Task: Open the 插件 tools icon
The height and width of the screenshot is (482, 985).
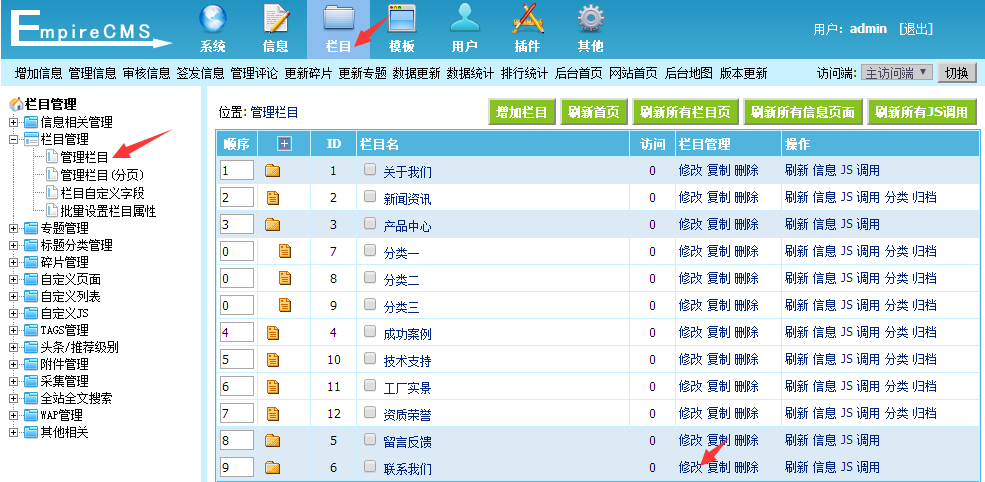Action: pyautogui.click(x=527, y=20)
